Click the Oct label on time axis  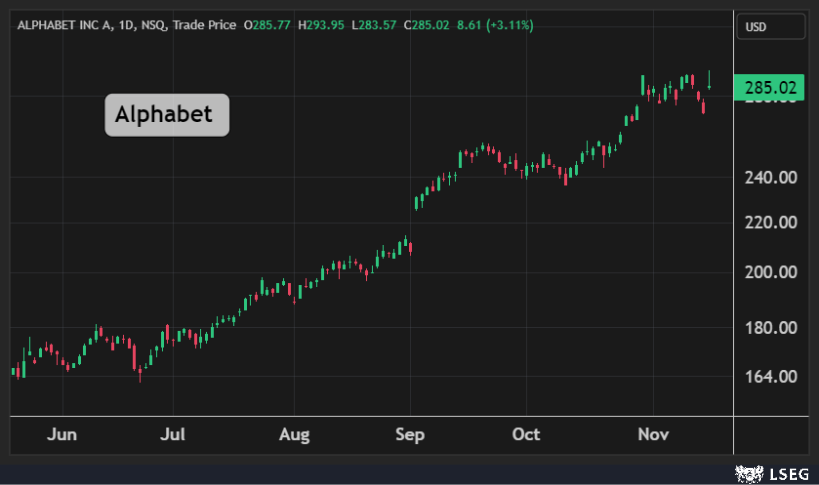pos(526,435)
